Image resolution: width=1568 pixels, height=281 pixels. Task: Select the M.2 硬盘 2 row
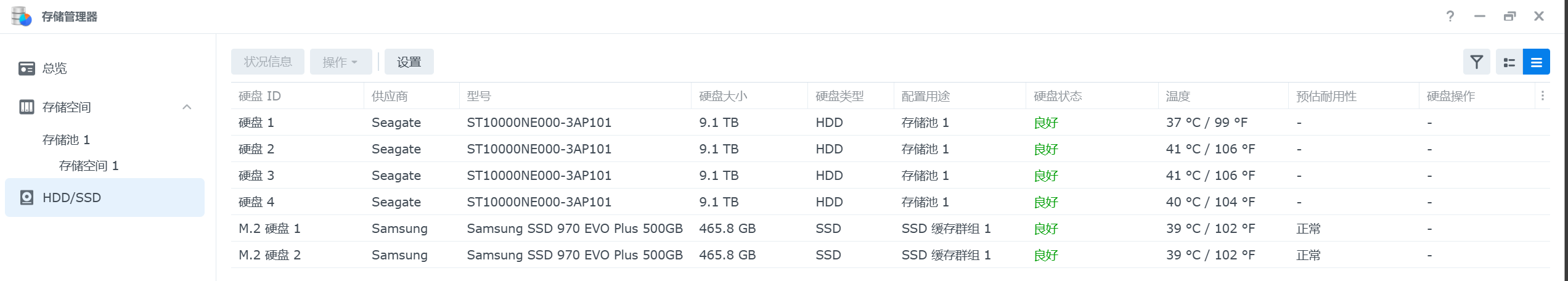(x=890, y=255)
